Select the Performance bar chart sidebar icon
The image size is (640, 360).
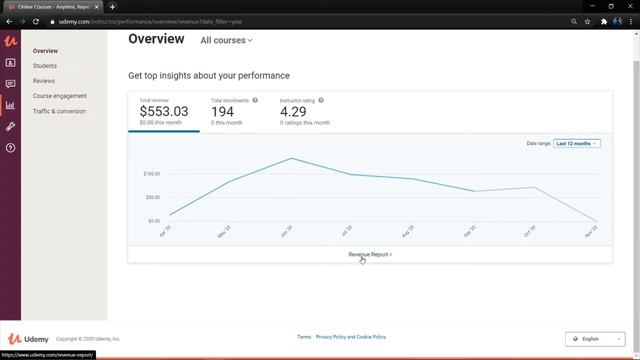coord(10,105)
